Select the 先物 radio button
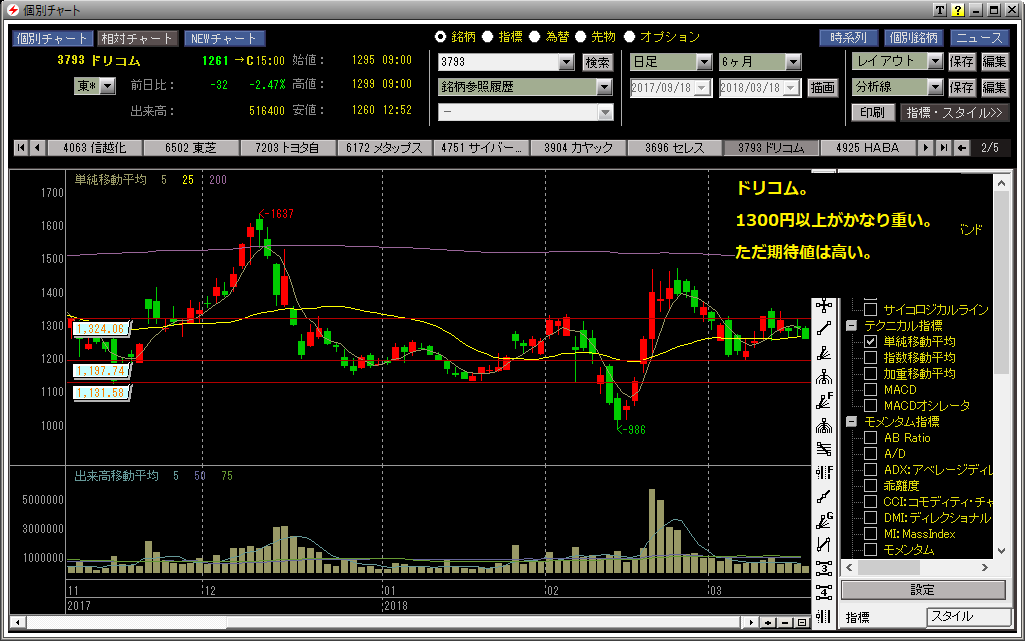This screenshot has width=1025, height=641. pyautogui.click(x=580, y=37)
